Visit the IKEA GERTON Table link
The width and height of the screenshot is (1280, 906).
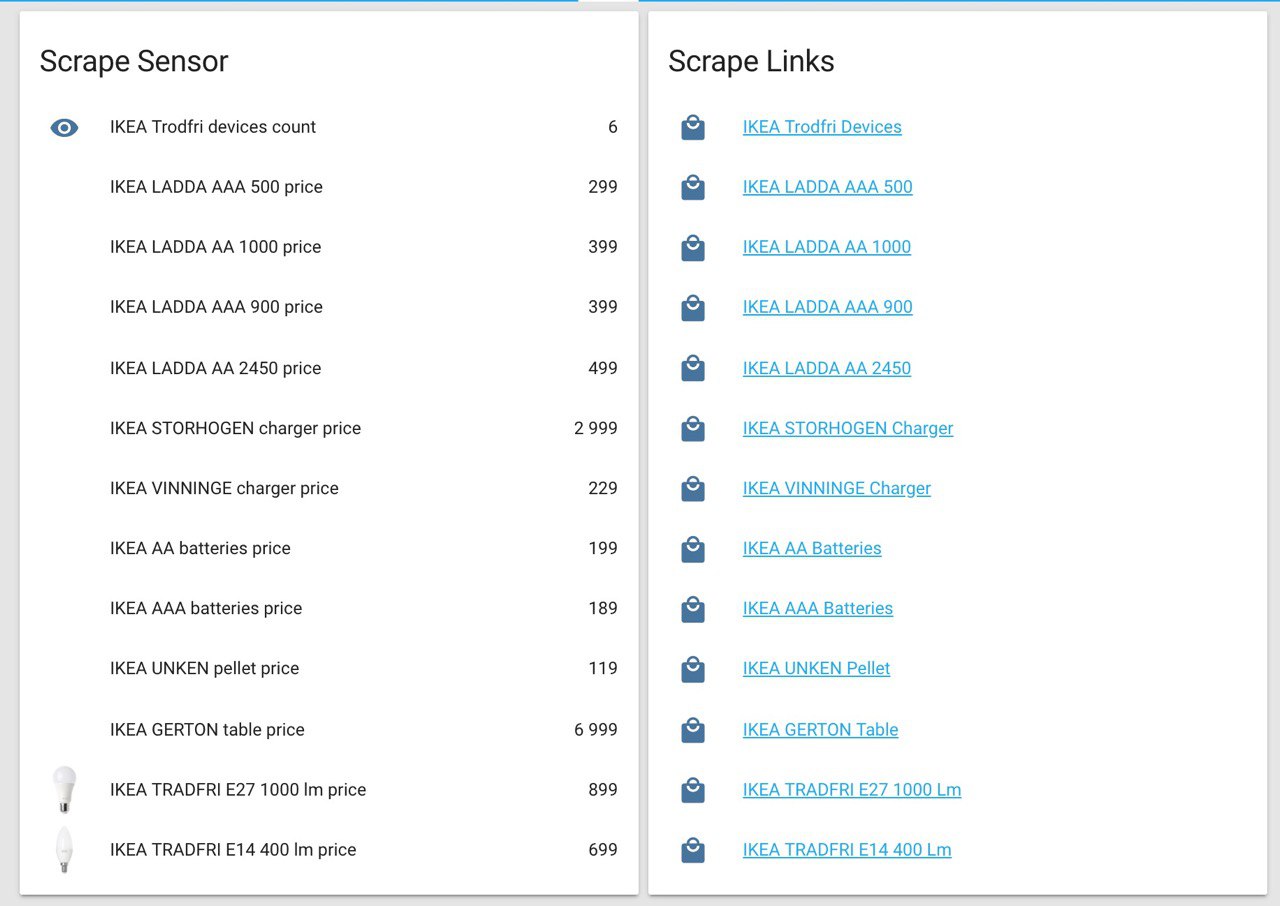coord(821,730)
